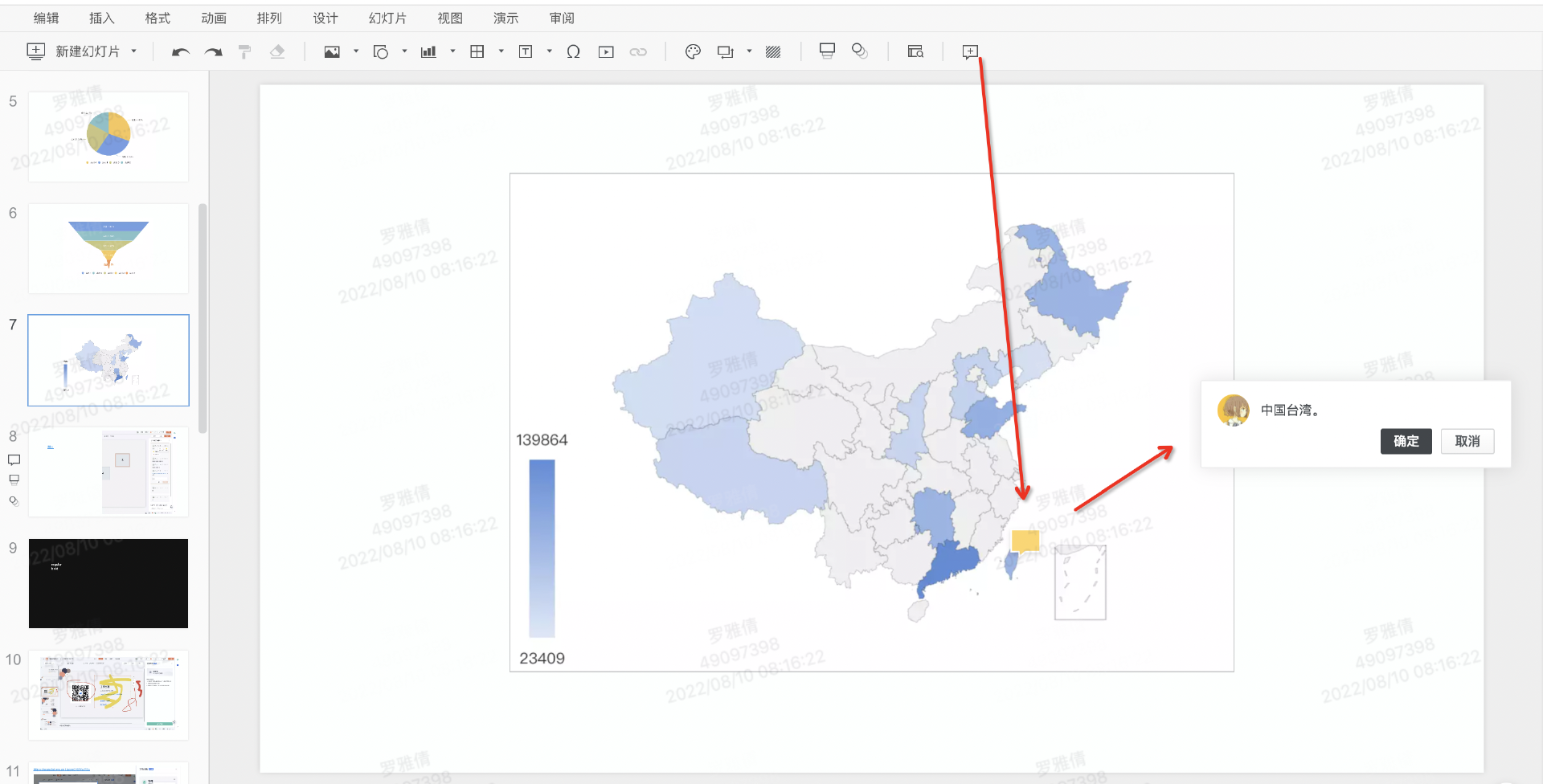Click the legend minimum value 23409

click(542, 659)
